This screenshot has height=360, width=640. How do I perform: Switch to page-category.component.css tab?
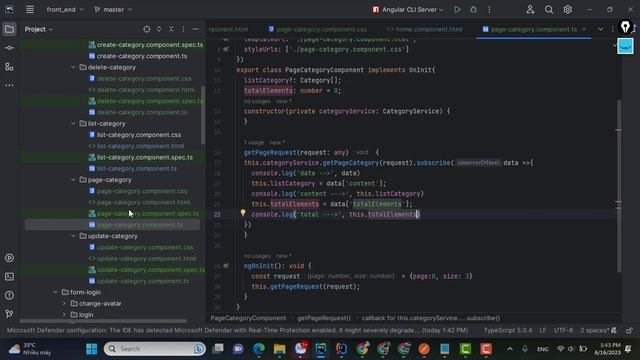click(318, 29)
